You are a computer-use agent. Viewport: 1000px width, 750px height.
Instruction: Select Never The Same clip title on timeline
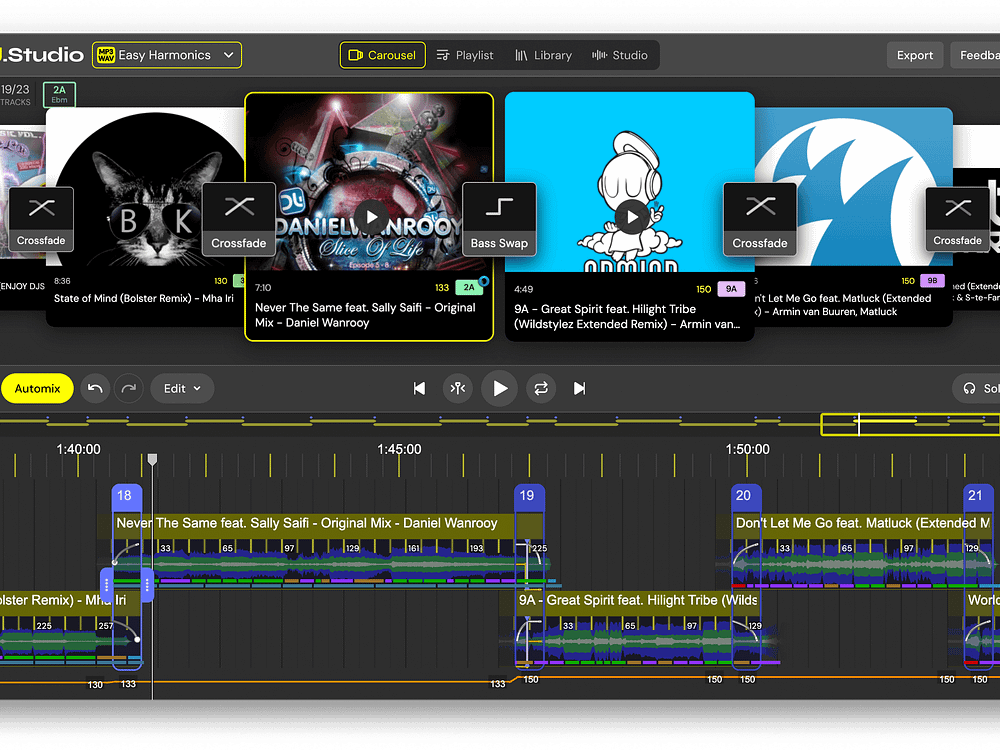click(x=306, y=524)
